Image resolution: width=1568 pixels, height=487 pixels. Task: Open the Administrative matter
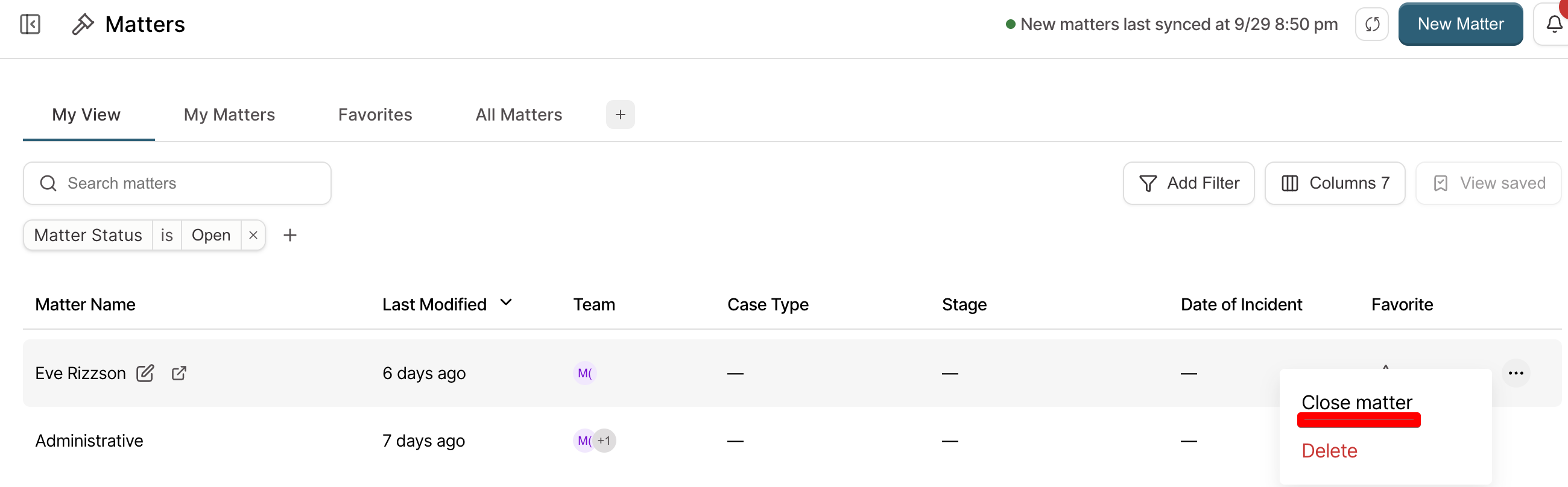[89, 441]
